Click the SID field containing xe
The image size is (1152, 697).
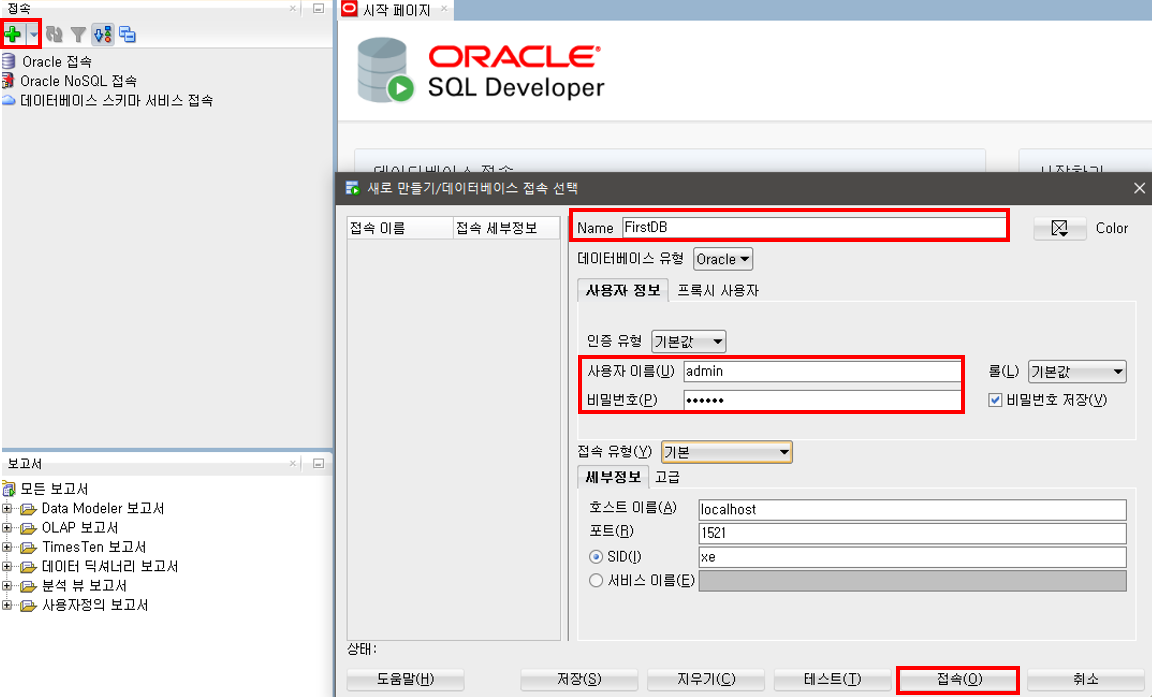[912, 557]
